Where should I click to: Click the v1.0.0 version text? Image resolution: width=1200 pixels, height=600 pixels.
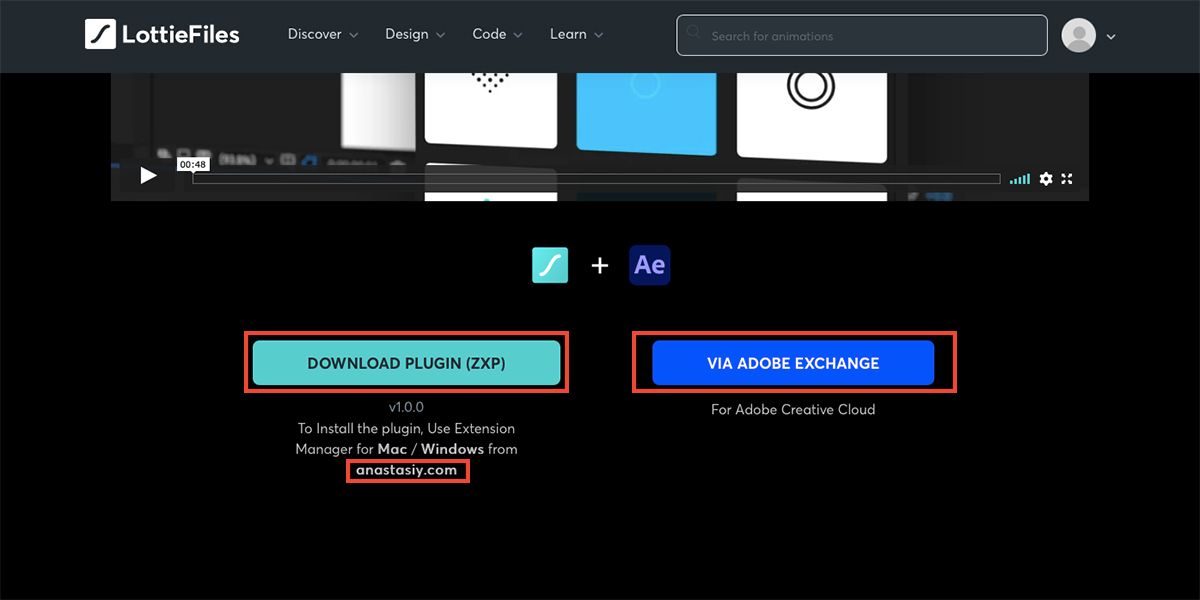pos(406,407)
